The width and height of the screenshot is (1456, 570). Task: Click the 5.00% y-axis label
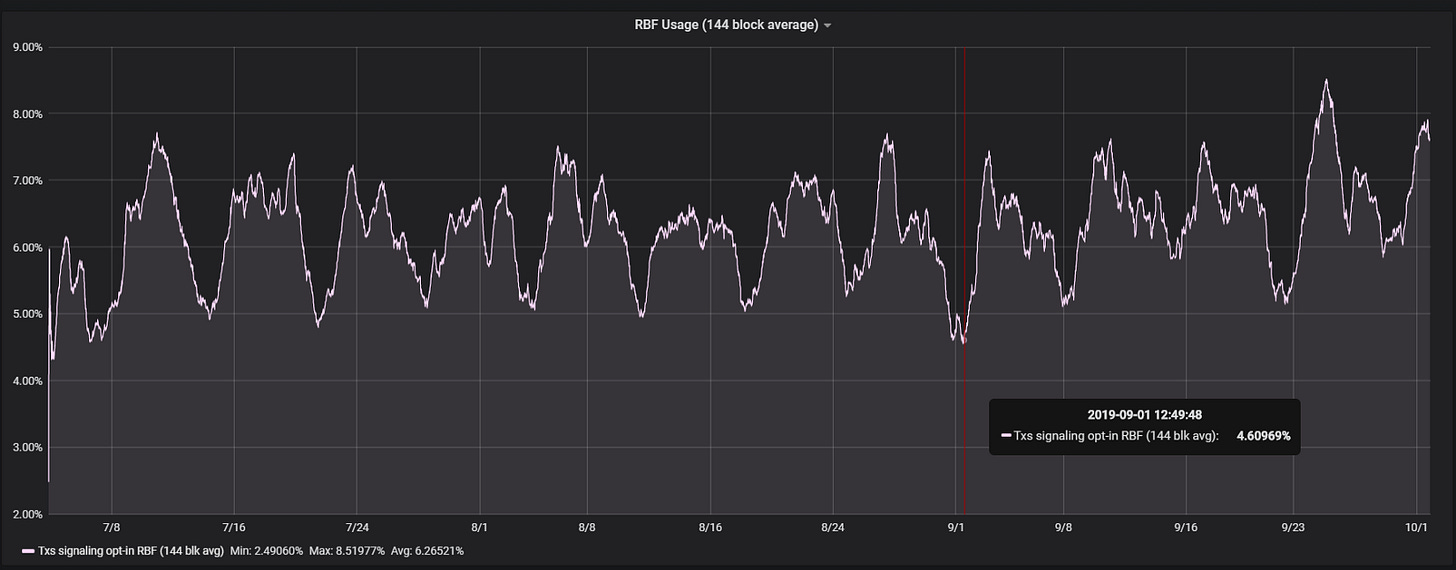(x=27, y=314)
